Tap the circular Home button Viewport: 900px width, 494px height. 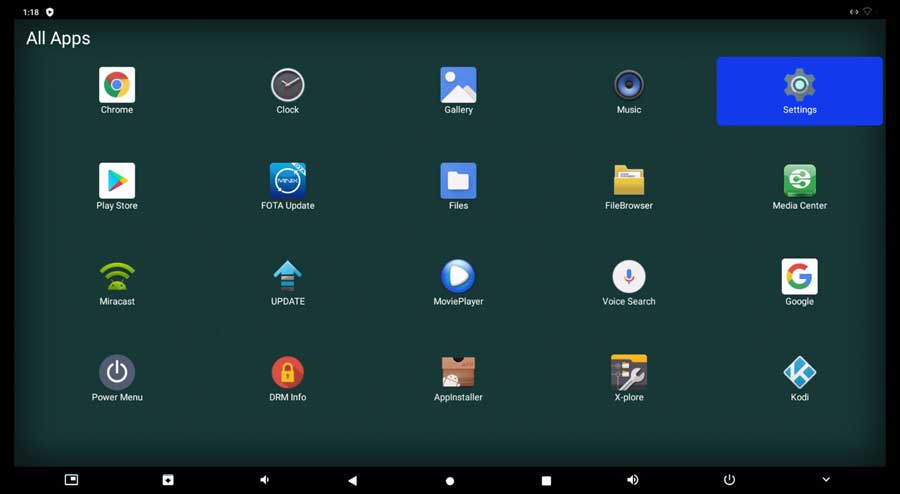pyautogui.click(x=450, y=481)
